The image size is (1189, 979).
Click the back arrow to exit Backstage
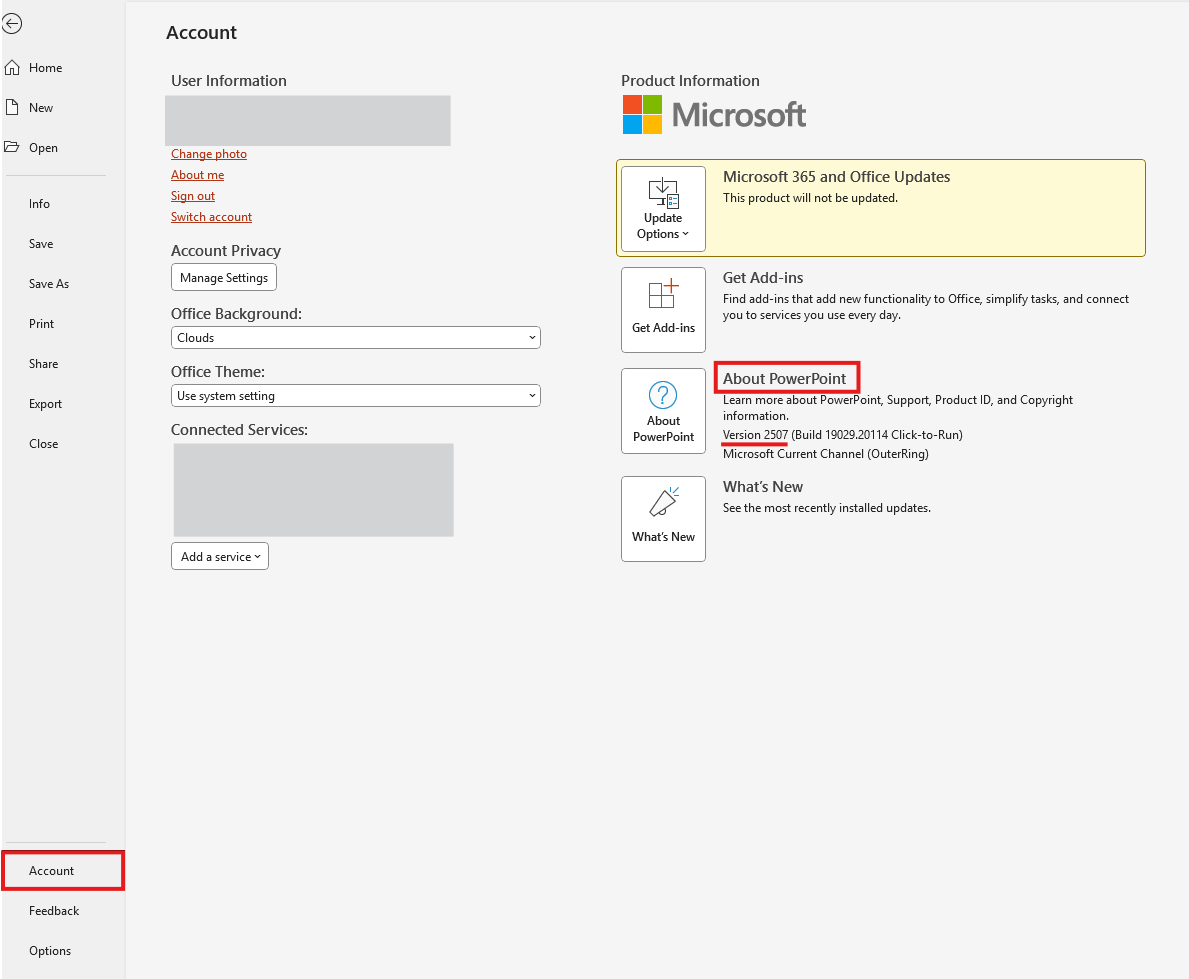pos(11,24)
